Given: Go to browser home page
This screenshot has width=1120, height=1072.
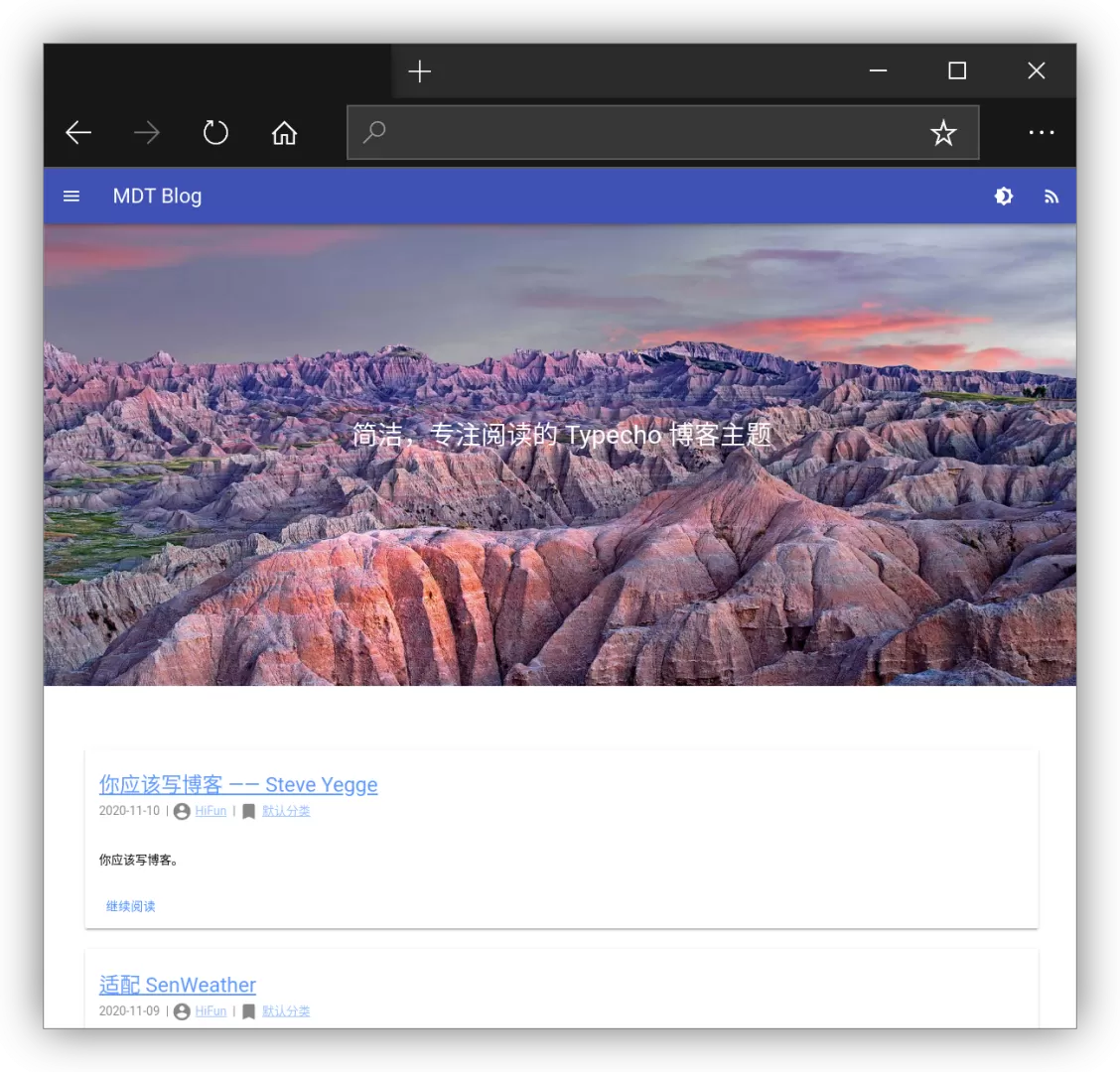Looking at the screenshot, I should [x=285, y=133].
